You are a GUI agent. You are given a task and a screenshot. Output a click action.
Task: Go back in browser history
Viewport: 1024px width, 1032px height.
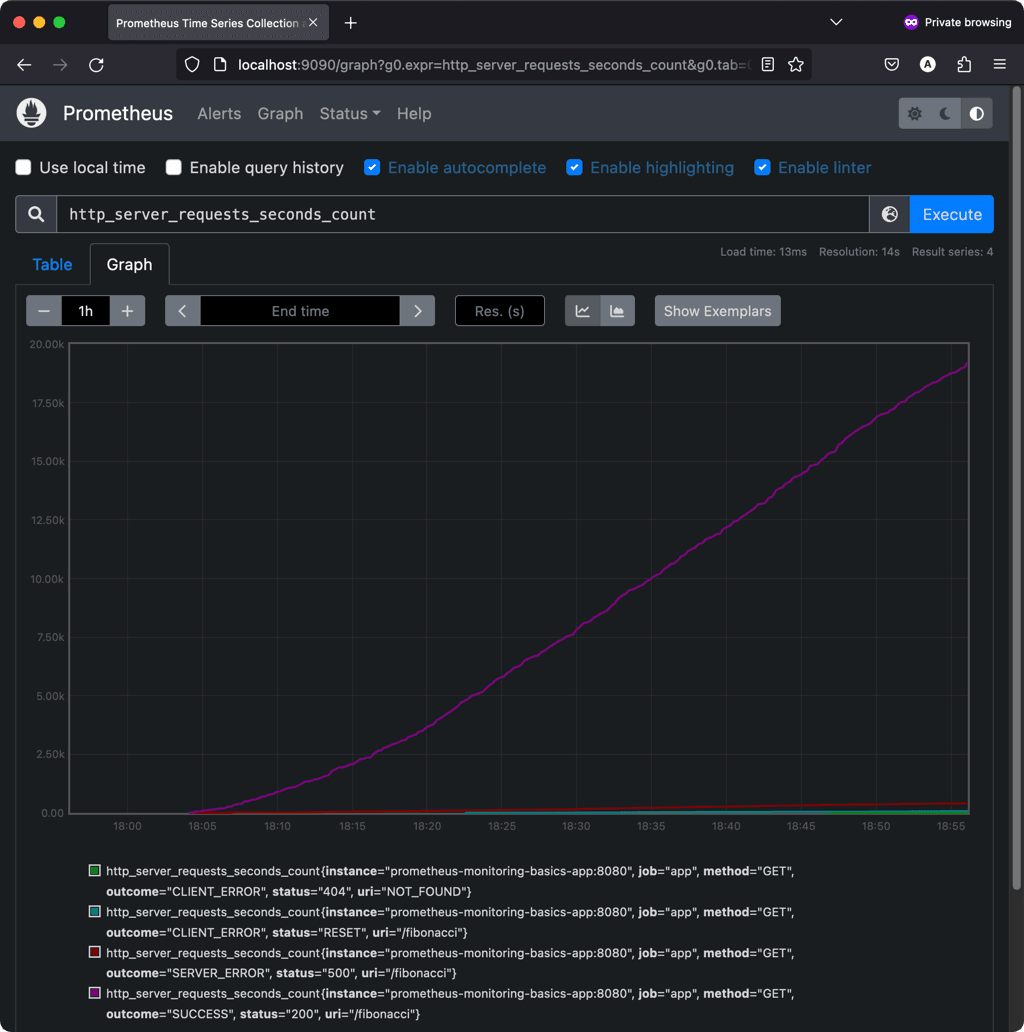click(x=24, y=64)
